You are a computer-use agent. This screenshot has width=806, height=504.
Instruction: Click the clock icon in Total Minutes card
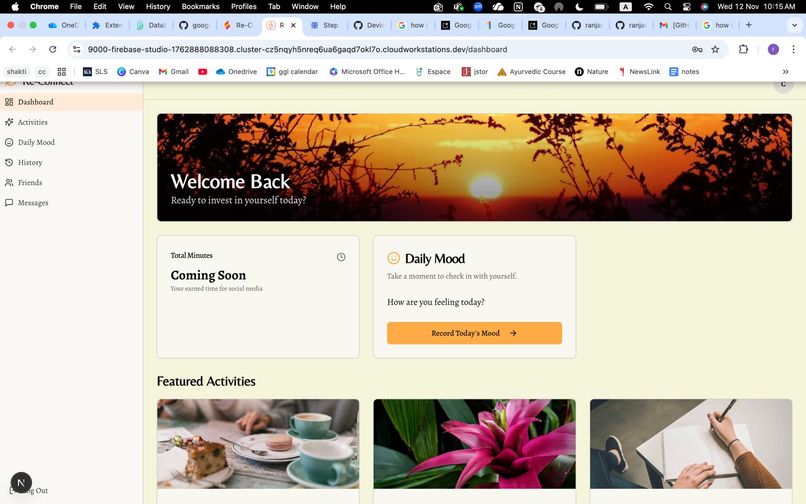pos(341,257)
